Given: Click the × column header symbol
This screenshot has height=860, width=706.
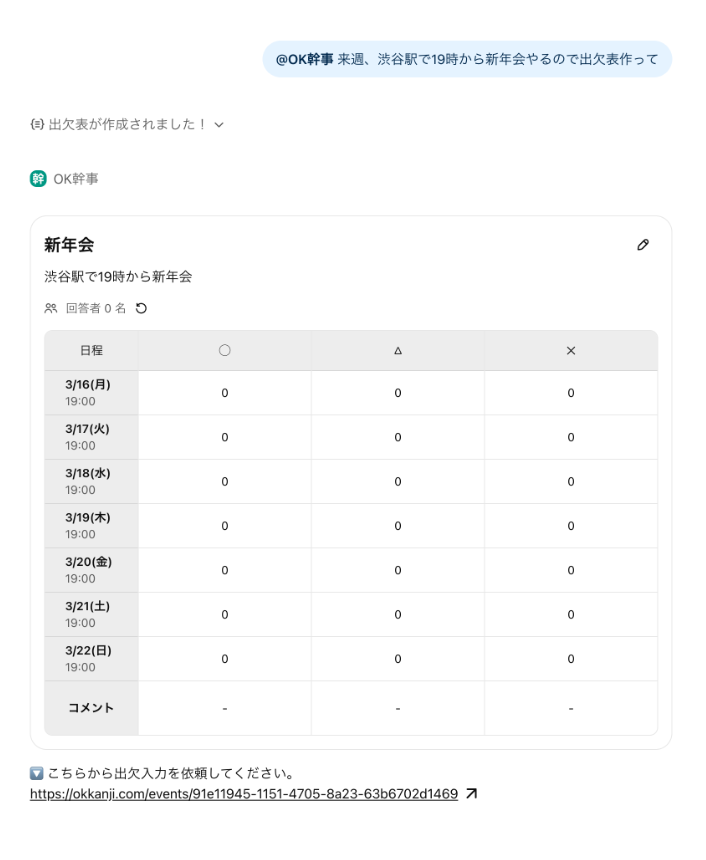Looking at the screenshot, I should (x=571, y=351).
